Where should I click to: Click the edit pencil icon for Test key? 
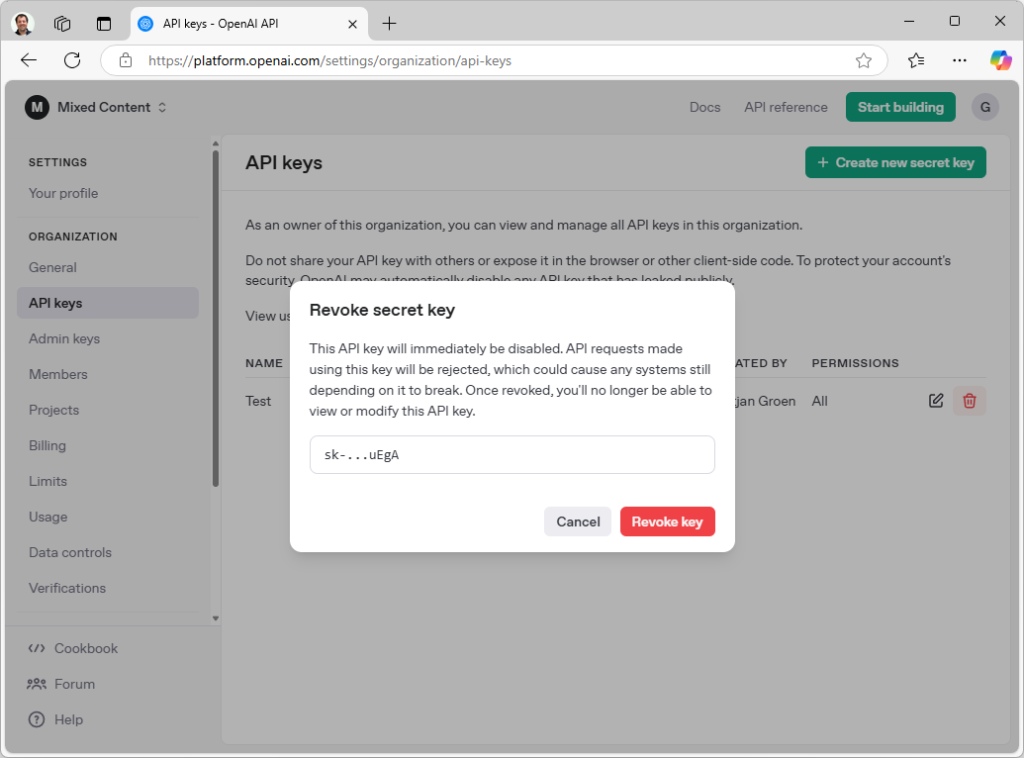(936, 401)
